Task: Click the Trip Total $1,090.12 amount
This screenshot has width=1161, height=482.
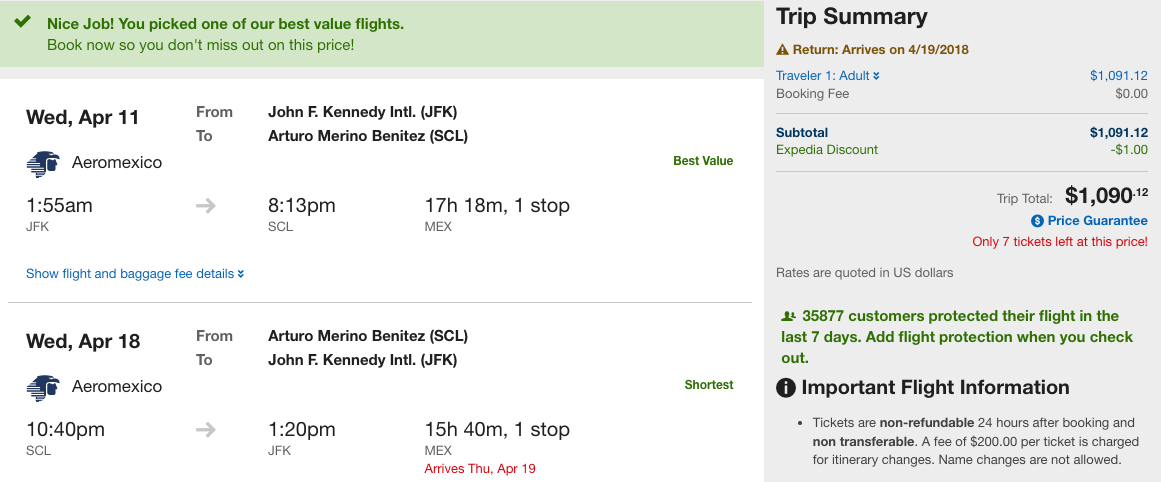Action: (1106, 195)
